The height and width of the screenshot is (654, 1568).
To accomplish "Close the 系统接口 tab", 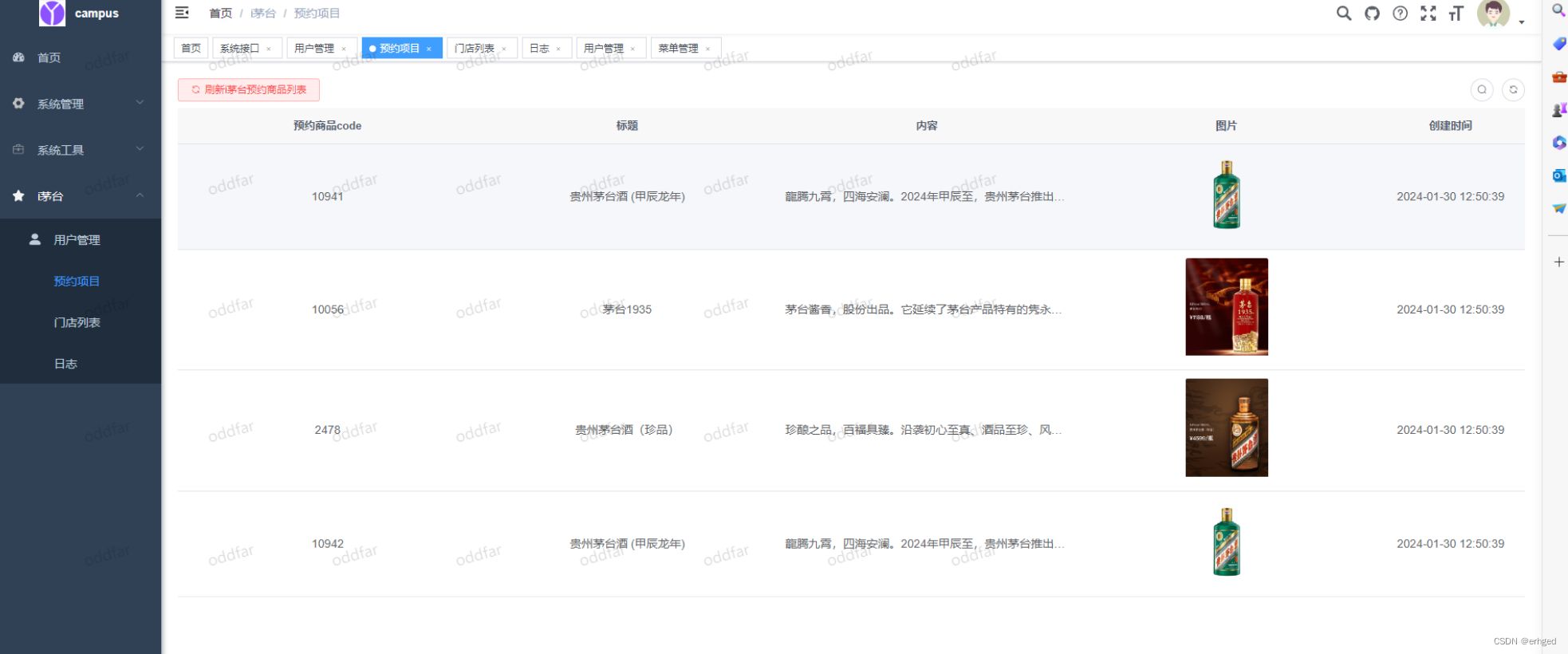I will (269, 49).
